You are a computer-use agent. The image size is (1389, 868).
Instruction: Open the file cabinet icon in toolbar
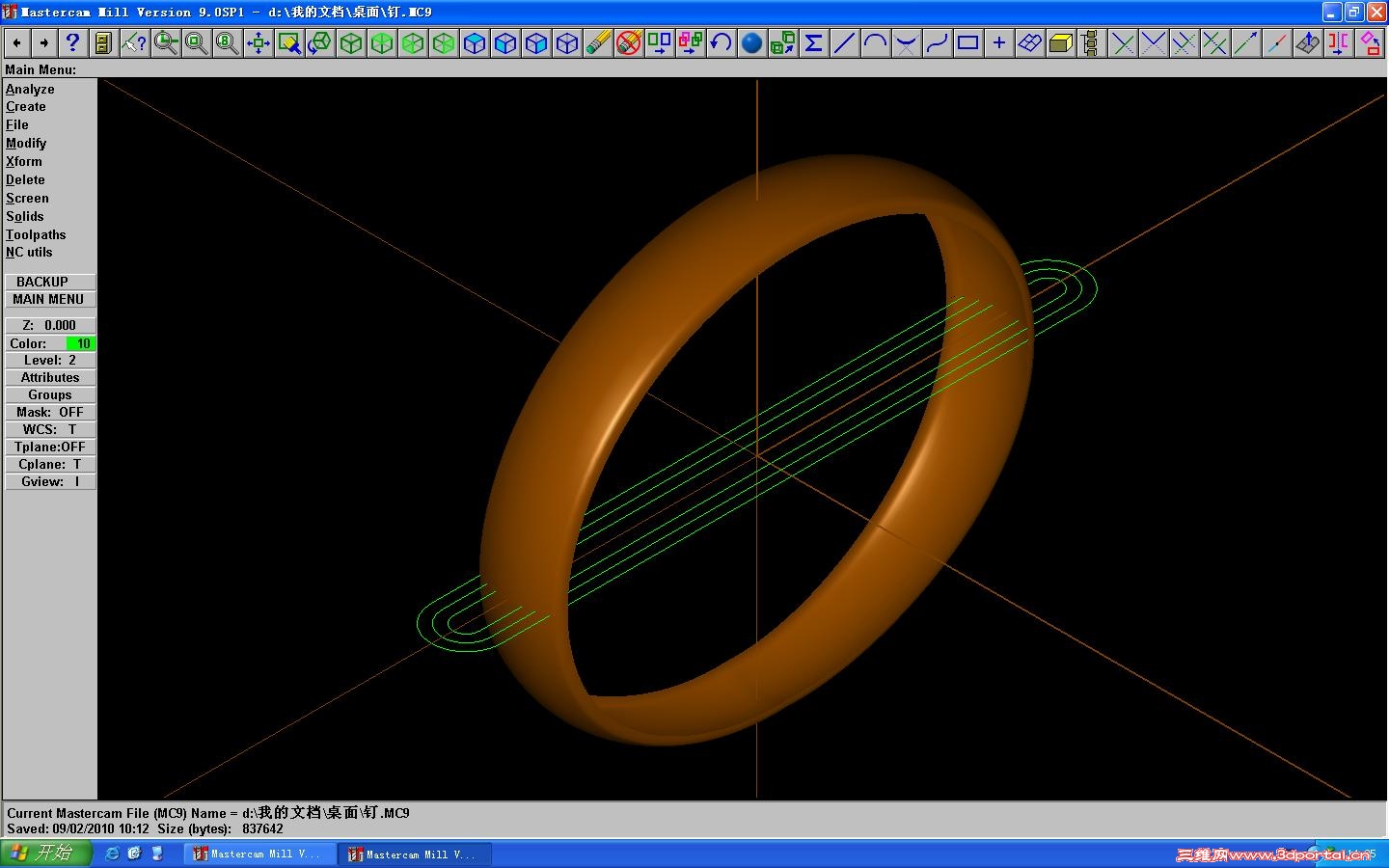pyautogui.click(x=103, y=42)
